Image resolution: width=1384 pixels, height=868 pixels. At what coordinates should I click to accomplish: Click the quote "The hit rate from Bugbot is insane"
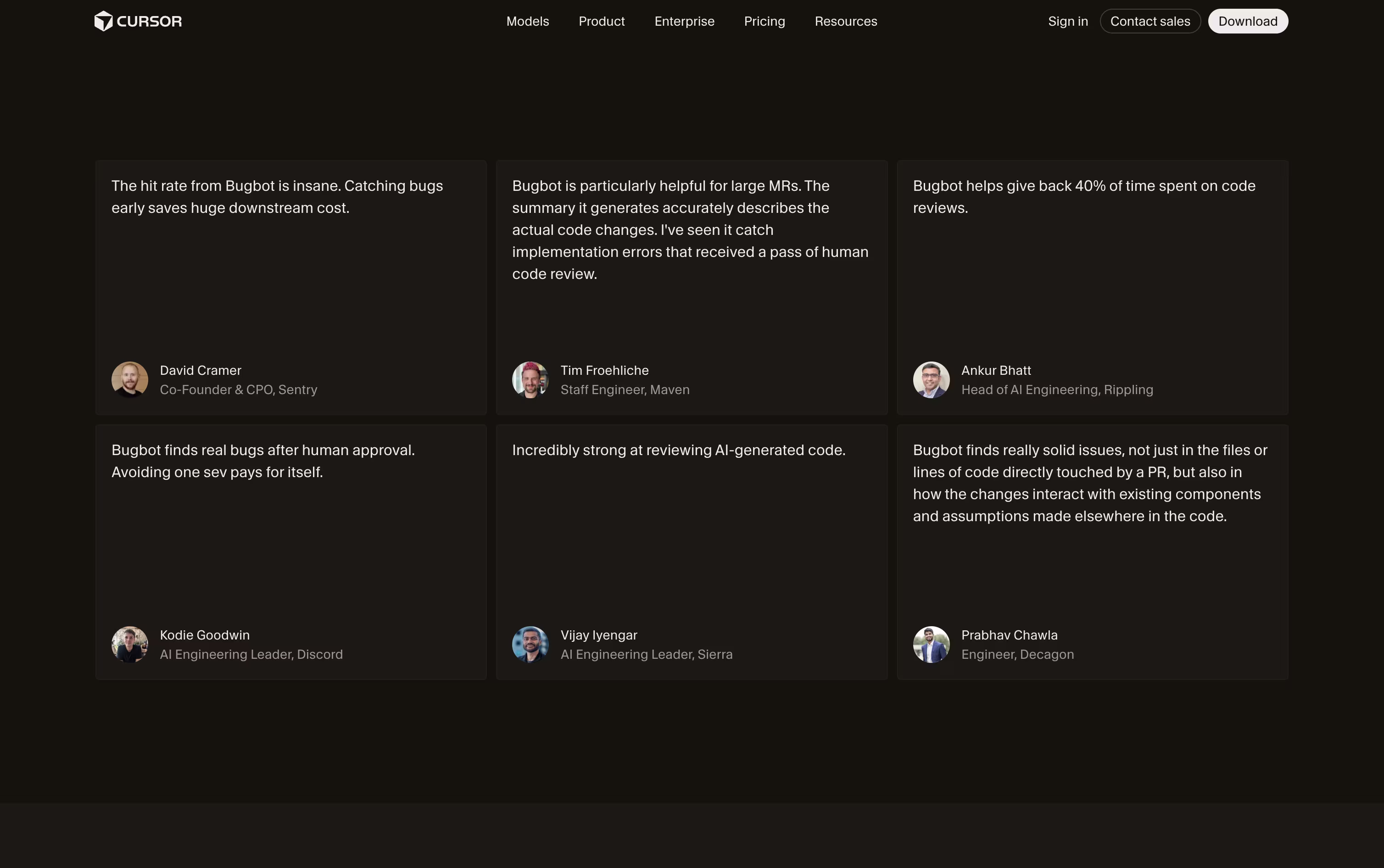(277, 197)
